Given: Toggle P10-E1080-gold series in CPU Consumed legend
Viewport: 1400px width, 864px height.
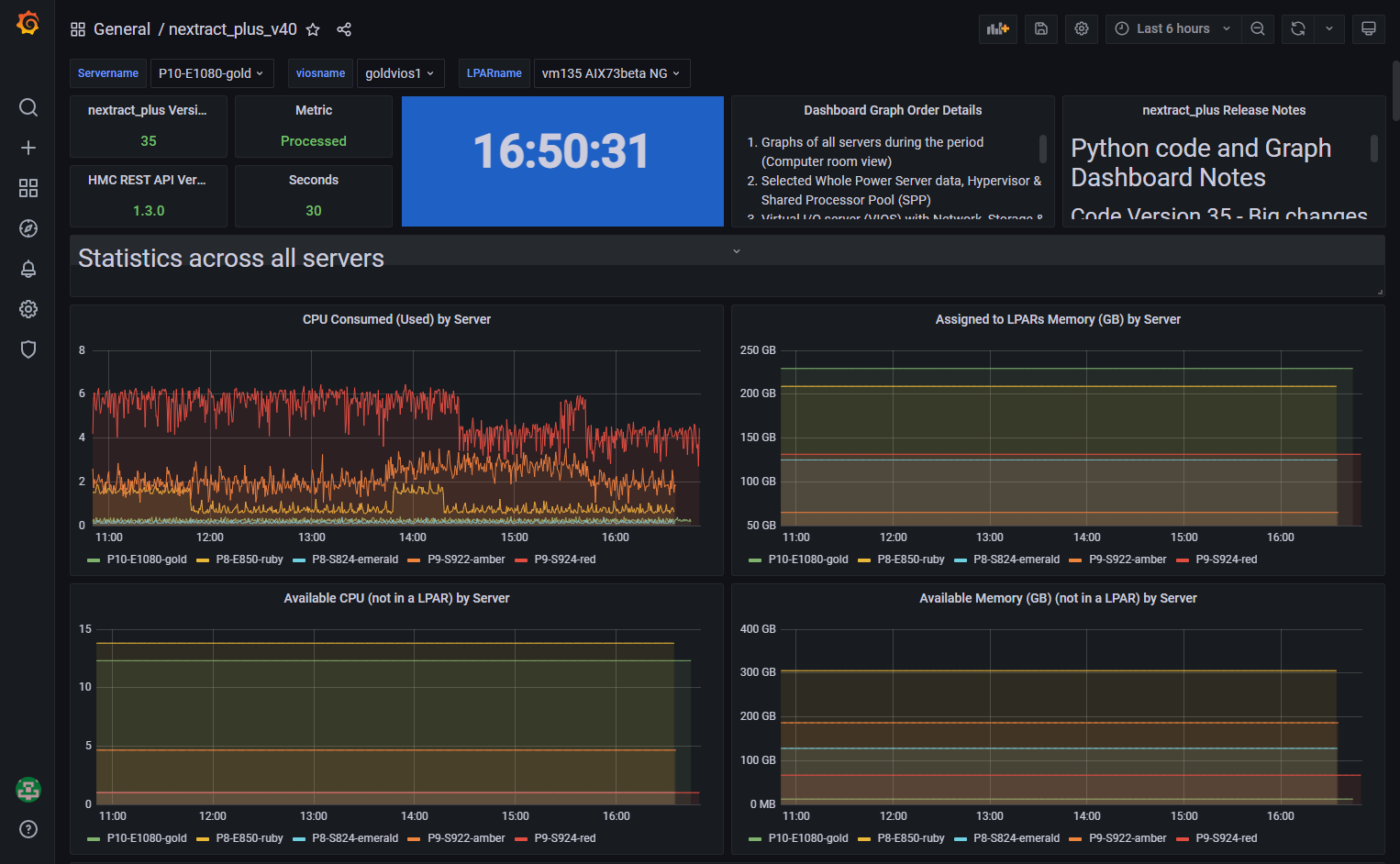Looking at the screenshot, I should pos(146,559).
